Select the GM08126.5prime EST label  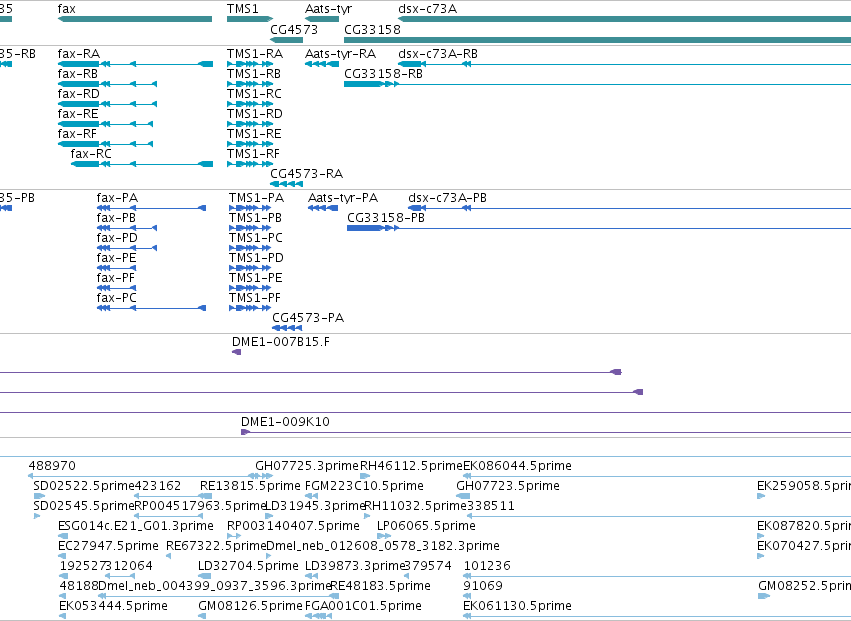250,606
